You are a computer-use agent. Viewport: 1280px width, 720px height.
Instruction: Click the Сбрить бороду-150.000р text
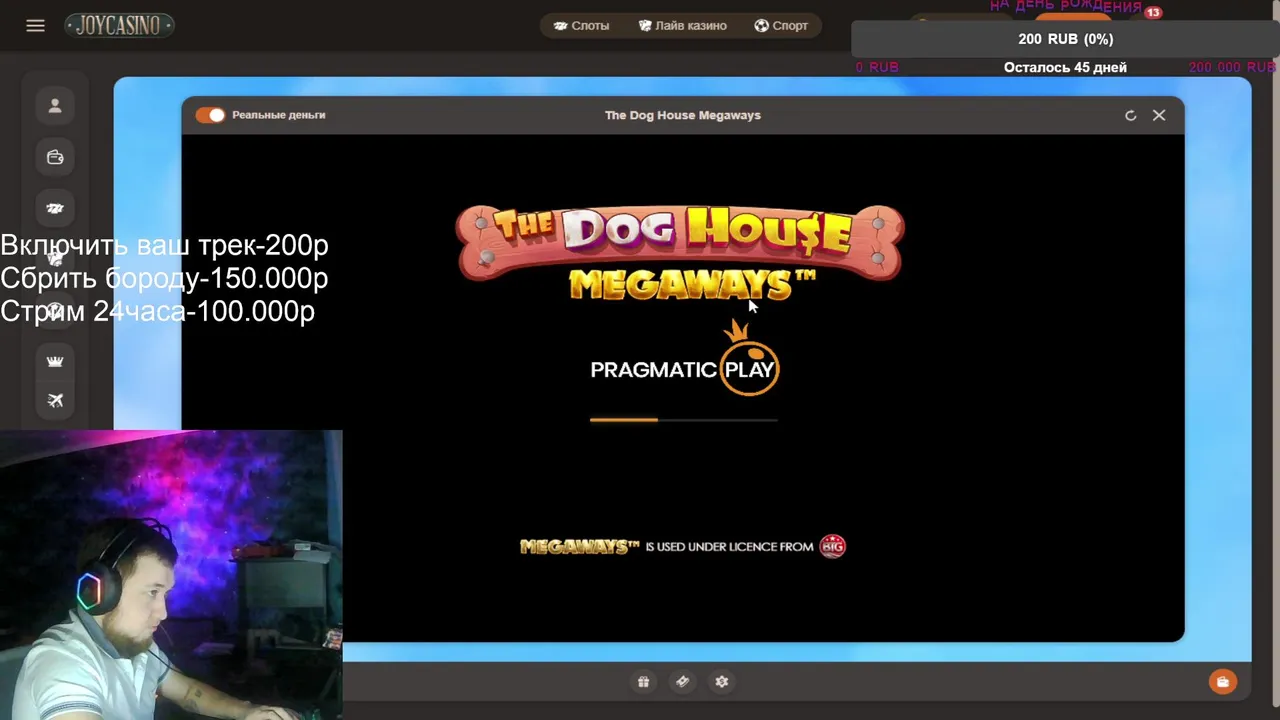(x=164, y=278)
